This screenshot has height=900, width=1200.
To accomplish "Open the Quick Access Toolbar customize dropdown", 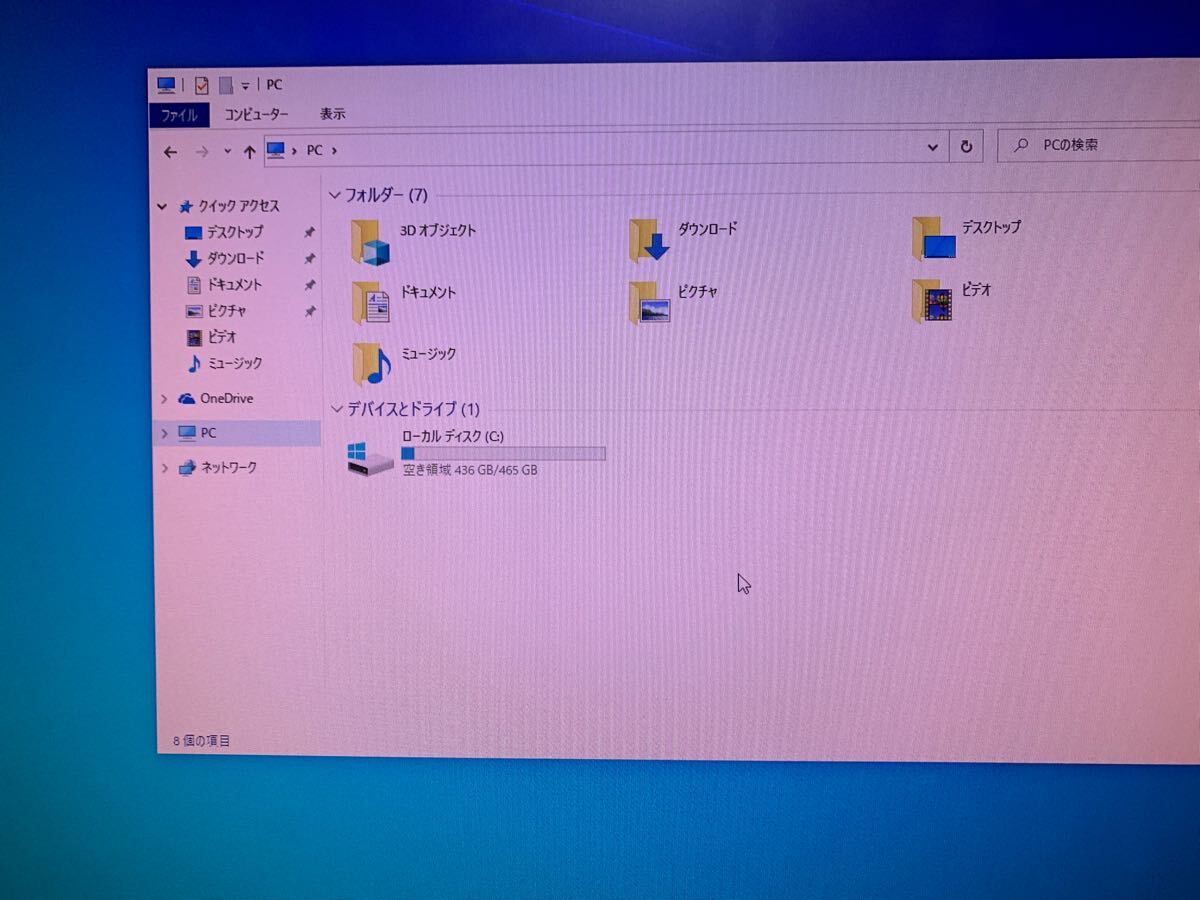I will click(245, 86).
